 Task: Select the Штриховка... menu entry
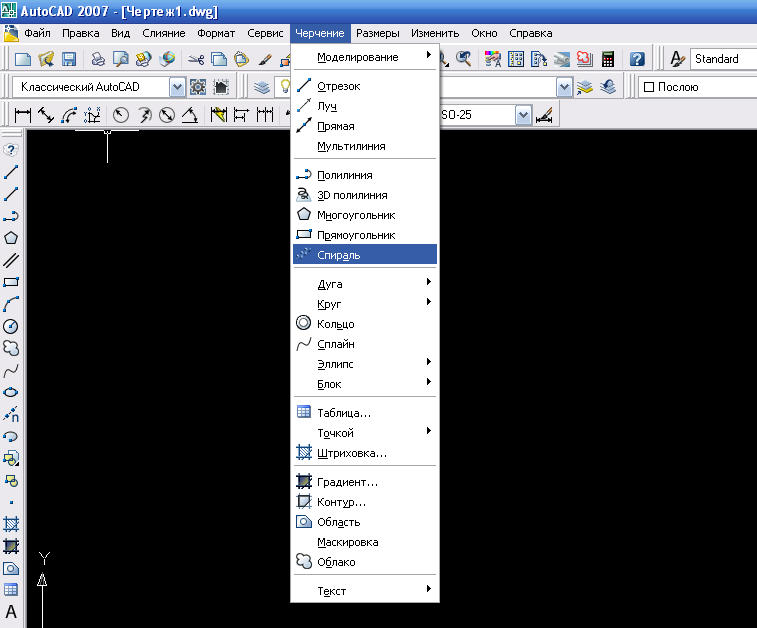(352, 453)
